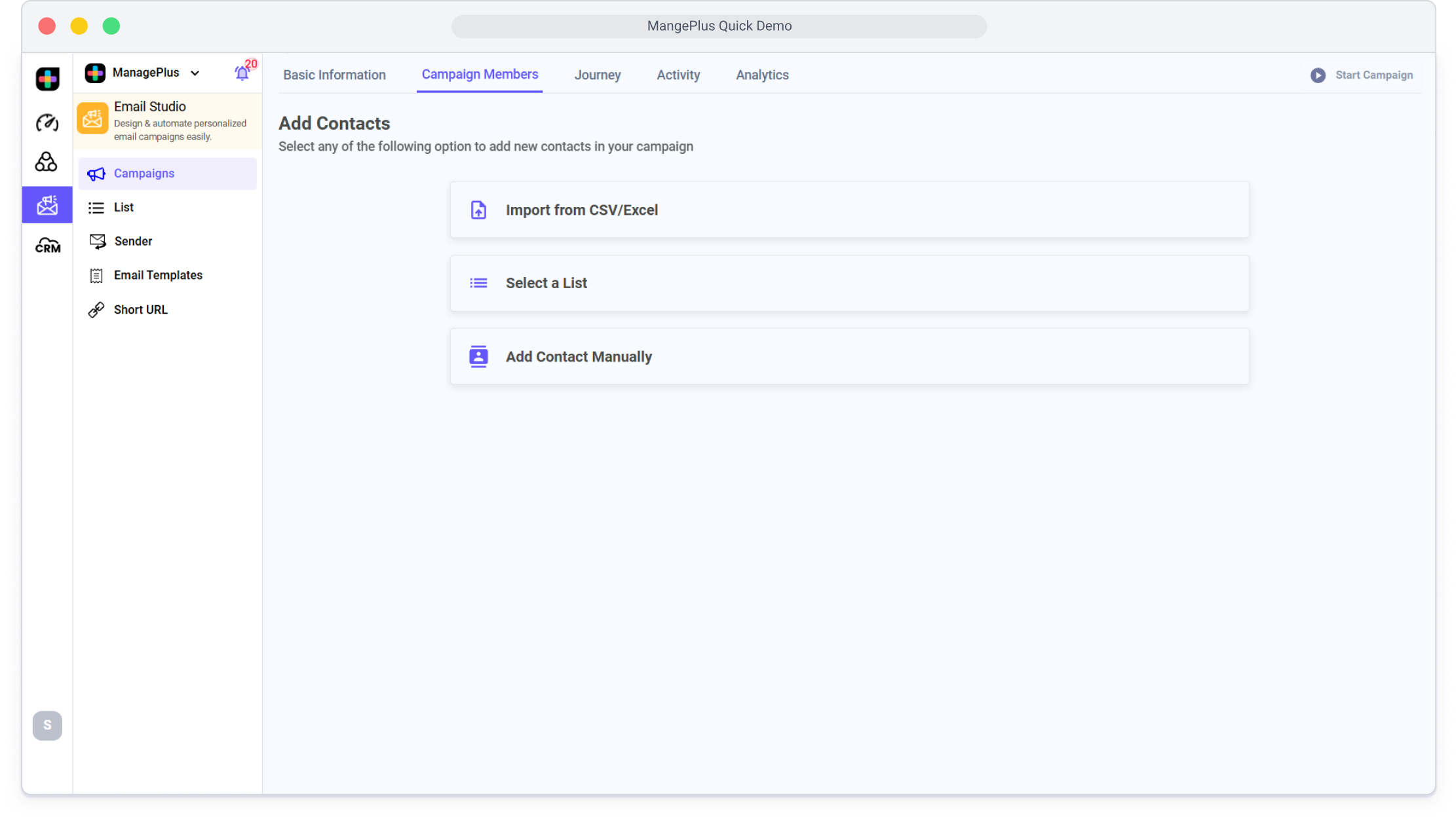Open Short URL sidebar link icon
Image resolution: width=1456 pixels, height=820 pixels.
[96, 310]
